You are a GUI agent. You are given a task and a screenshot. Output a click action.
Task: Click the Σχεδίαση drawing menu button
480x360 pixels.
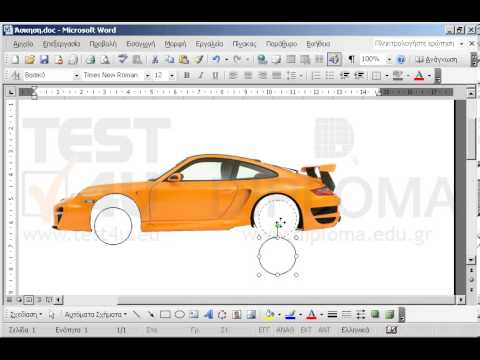[x=26, y=315]
